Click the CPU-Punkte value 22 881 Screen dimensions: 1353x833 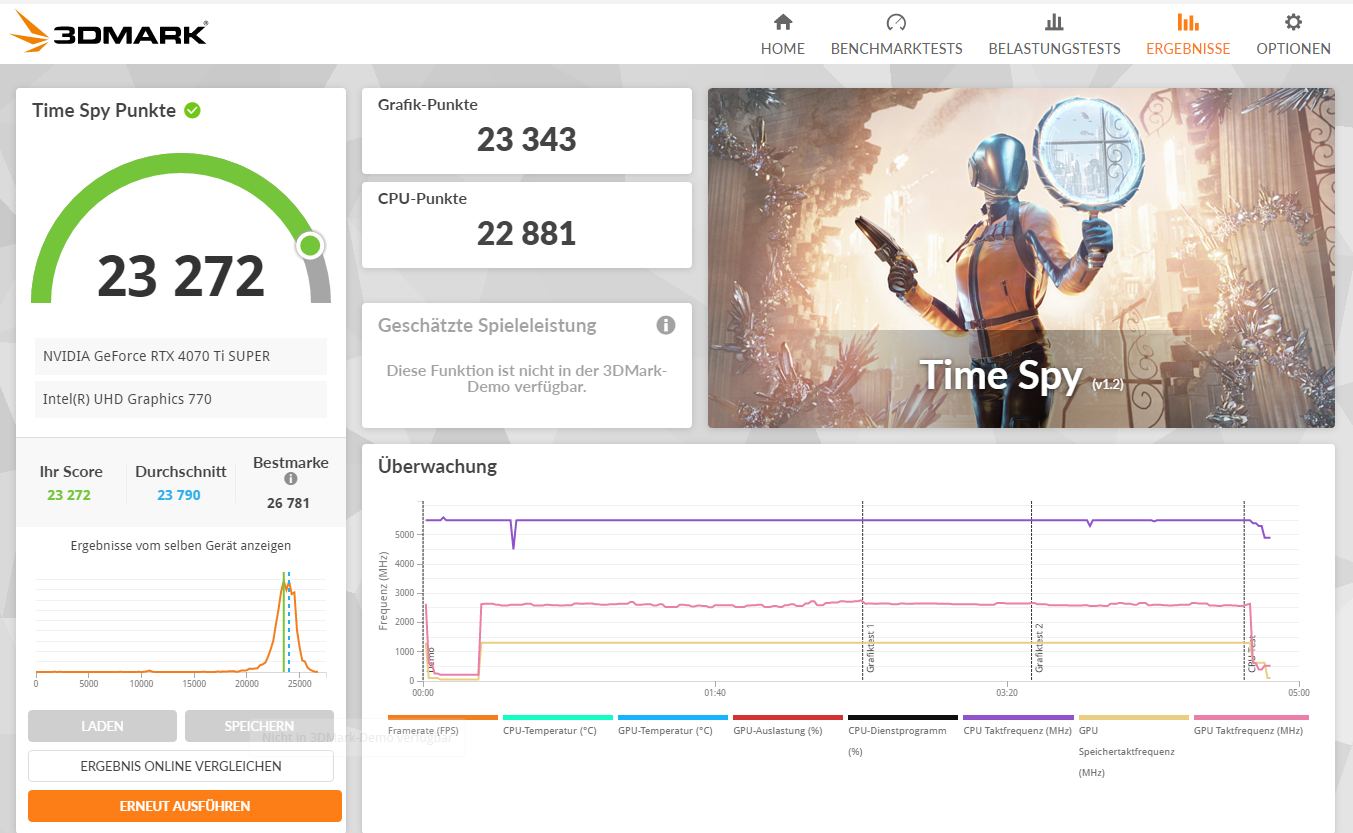(x=527, y=233)
